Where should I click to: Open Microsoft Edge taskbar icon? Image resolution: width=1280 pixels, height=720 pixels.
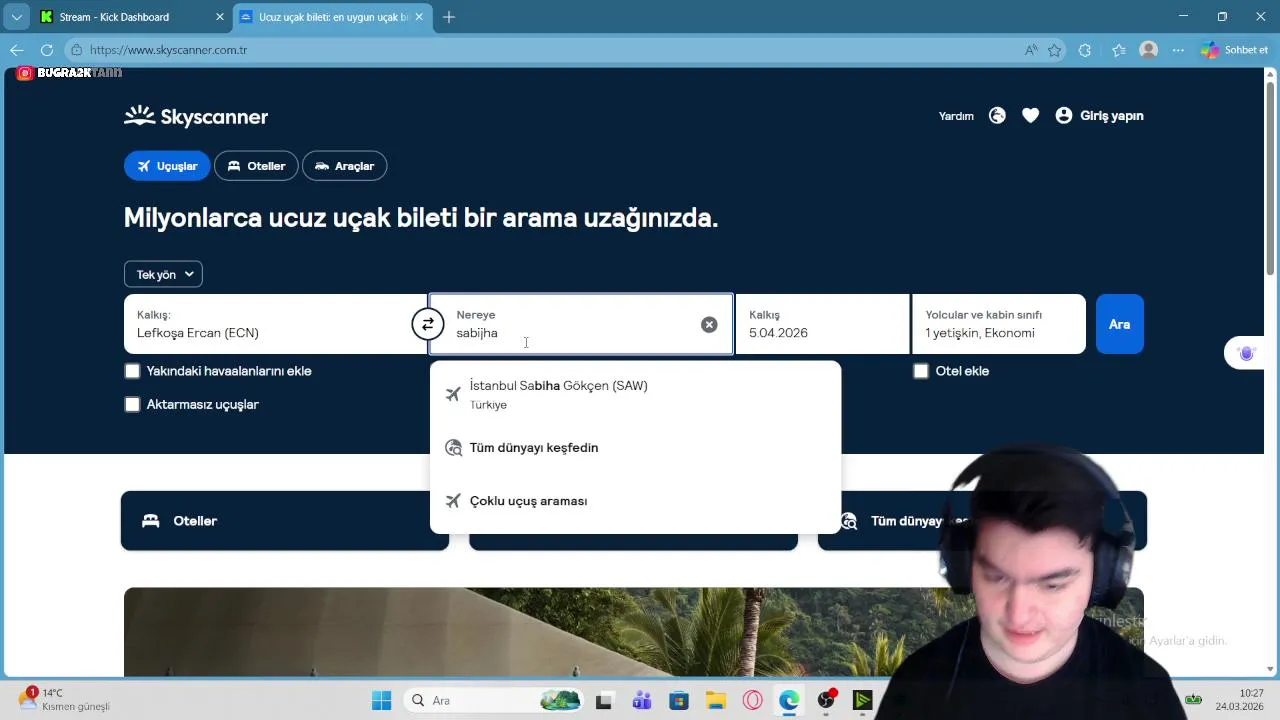(789, 701)
